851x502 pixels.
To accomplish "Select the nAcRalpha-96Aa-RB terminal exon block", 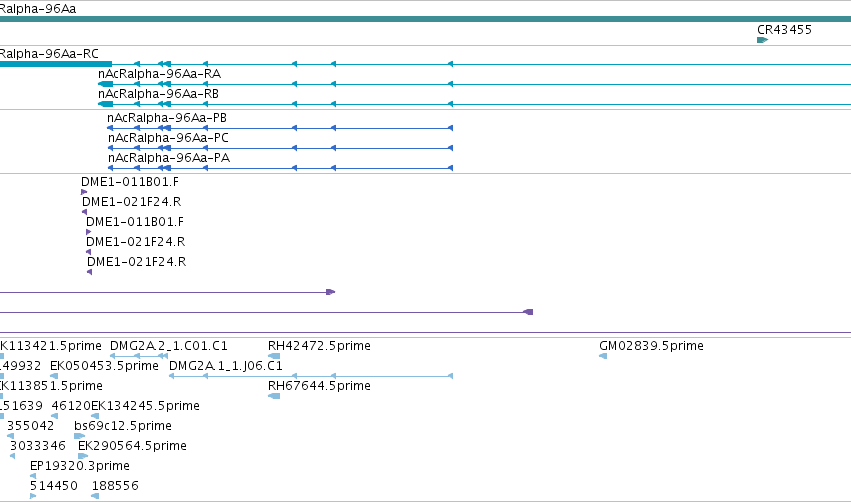I will (x=106, y=104).
